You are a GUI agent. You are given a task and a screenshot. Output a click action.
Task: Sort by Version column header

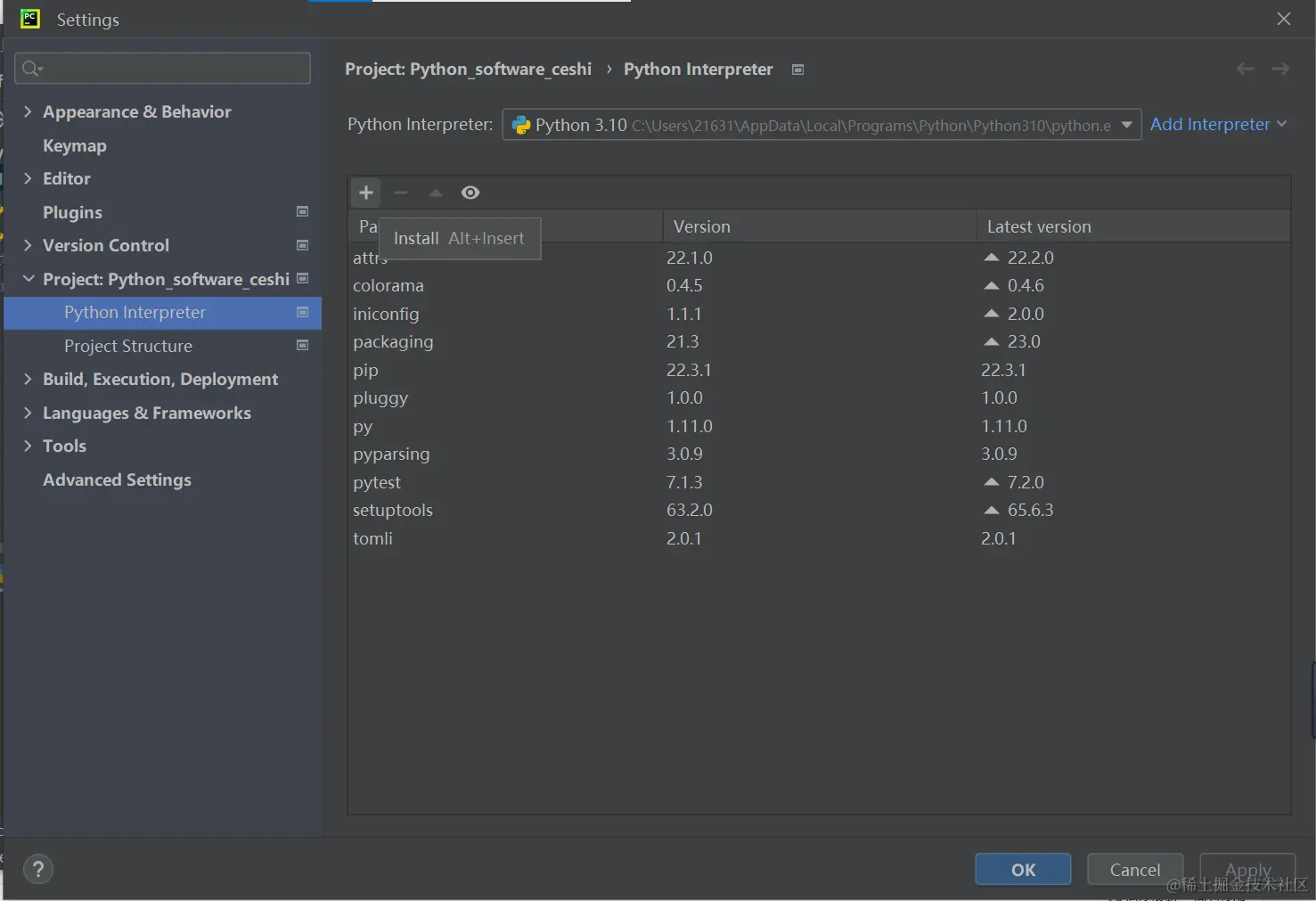[820, 226]
